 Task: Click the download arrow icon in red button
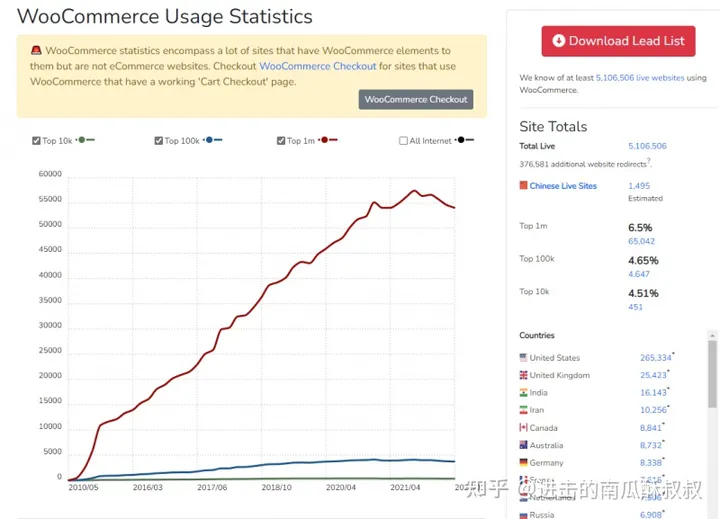(x=558, y=41)
